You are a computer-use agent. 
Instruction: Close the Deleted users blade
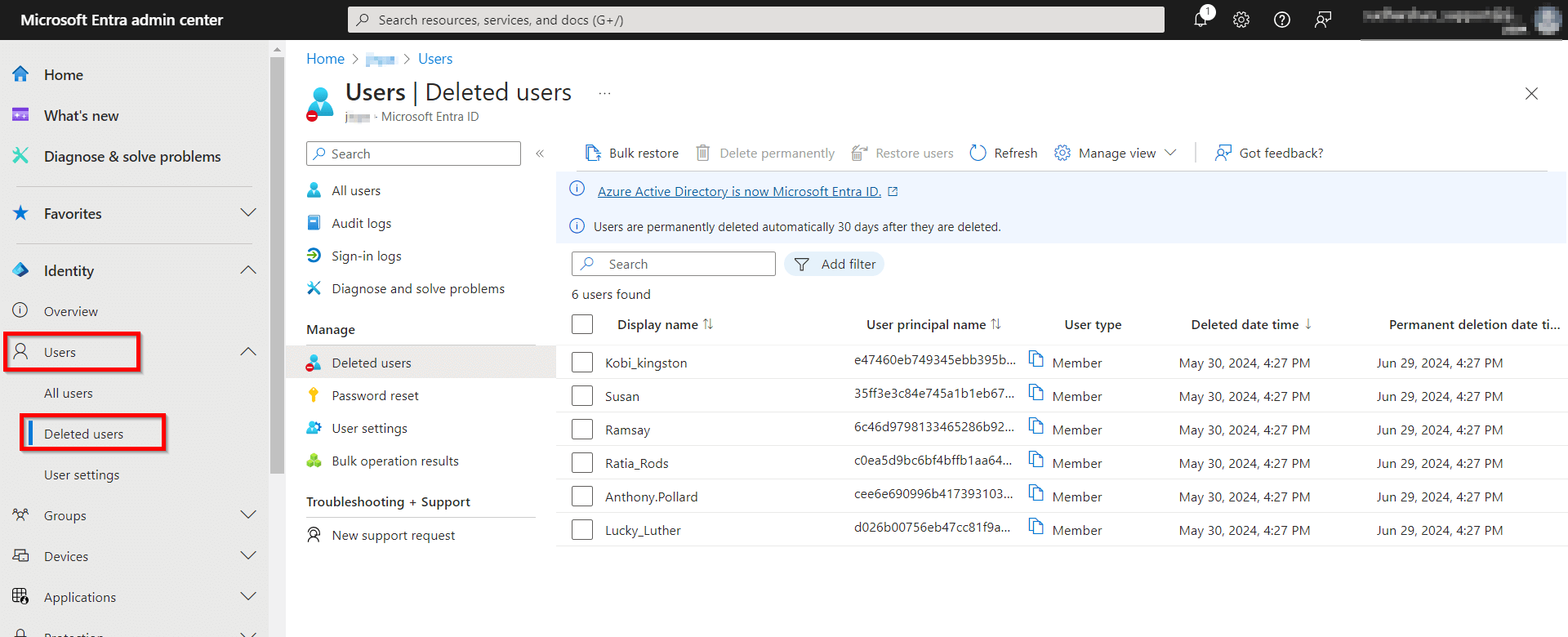1531,94
